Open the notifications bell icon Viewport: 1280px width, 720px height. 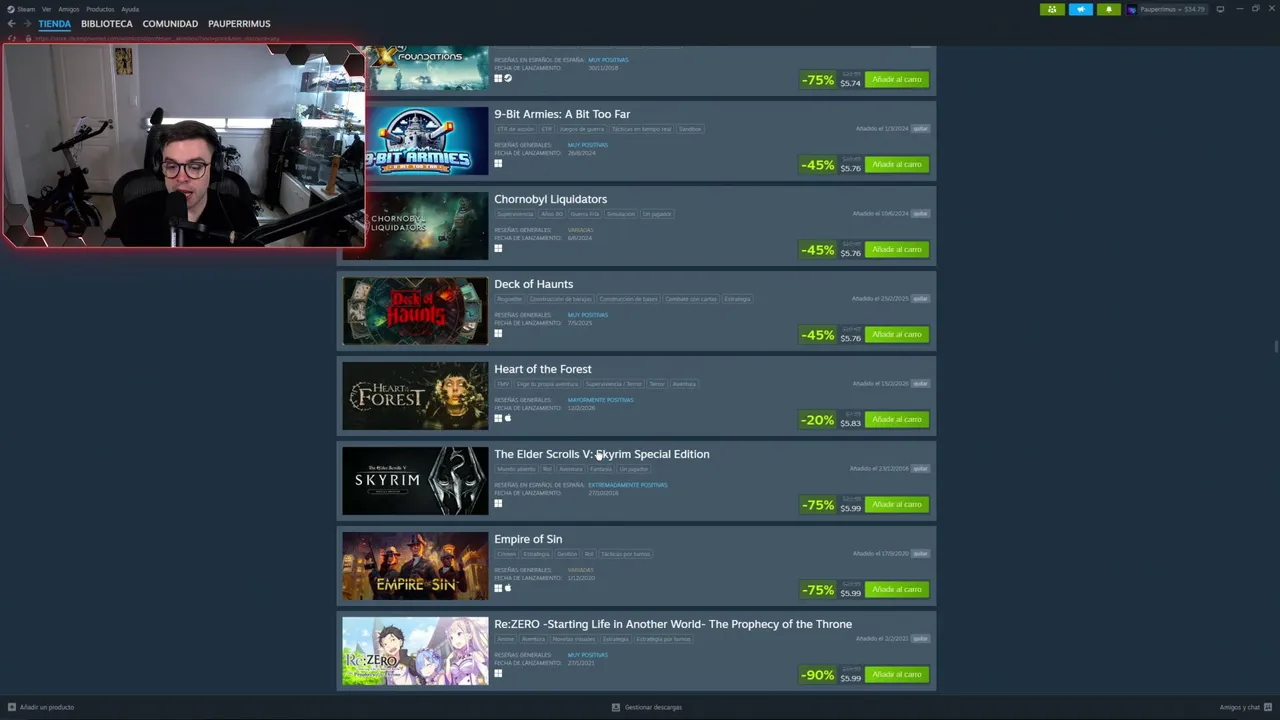coord(1108,9)
